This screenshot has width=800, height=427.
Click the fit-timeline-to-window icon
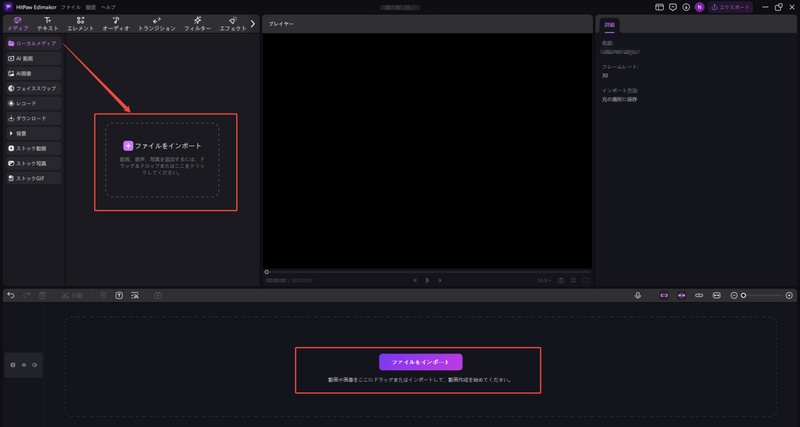click(717, 295)
